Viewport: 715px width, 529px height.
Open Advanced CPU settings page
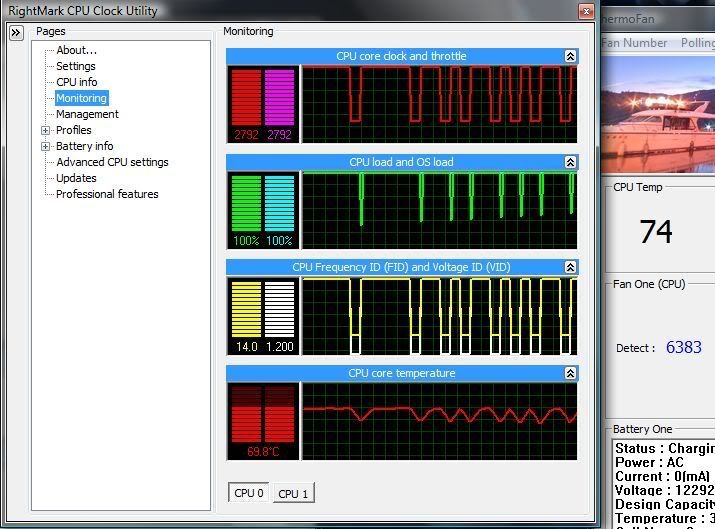[x=112, y=162]
